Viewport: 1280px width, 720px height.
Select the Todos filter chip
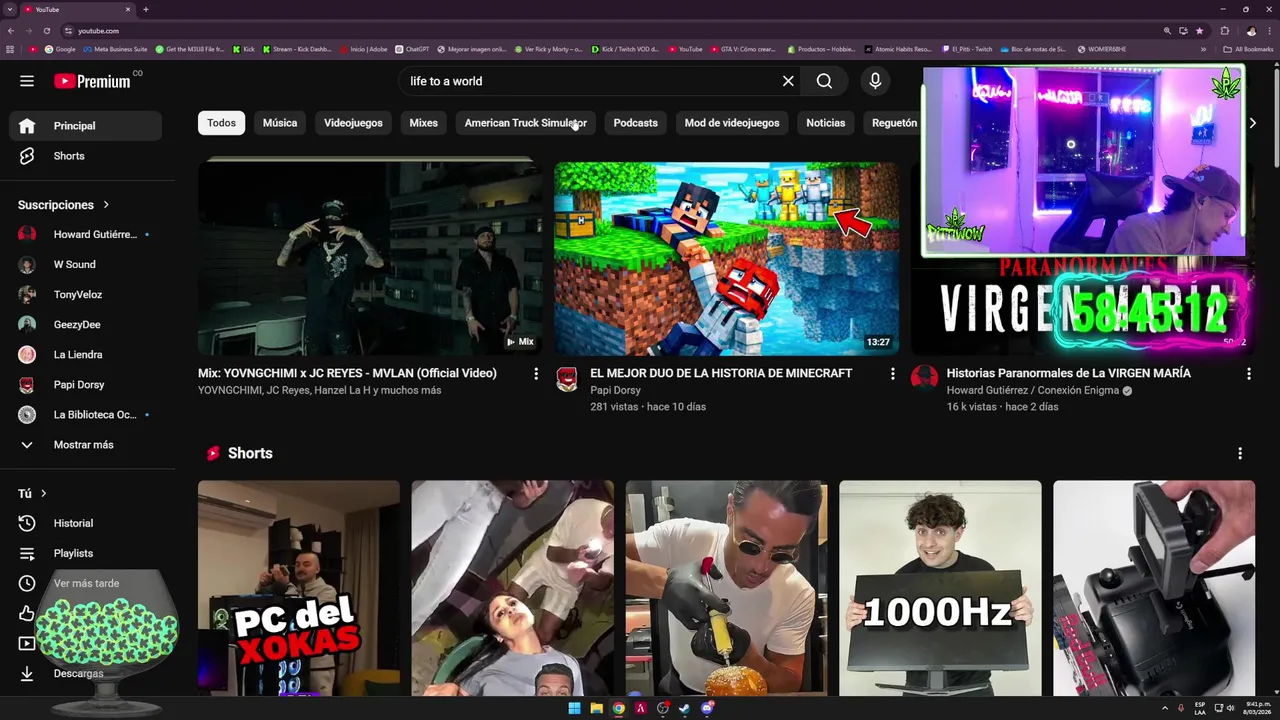221,123
